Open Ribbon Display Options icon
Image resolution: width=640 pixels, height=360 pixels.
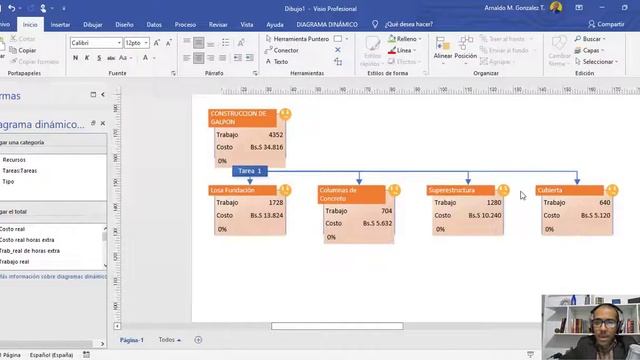(579, 8)
